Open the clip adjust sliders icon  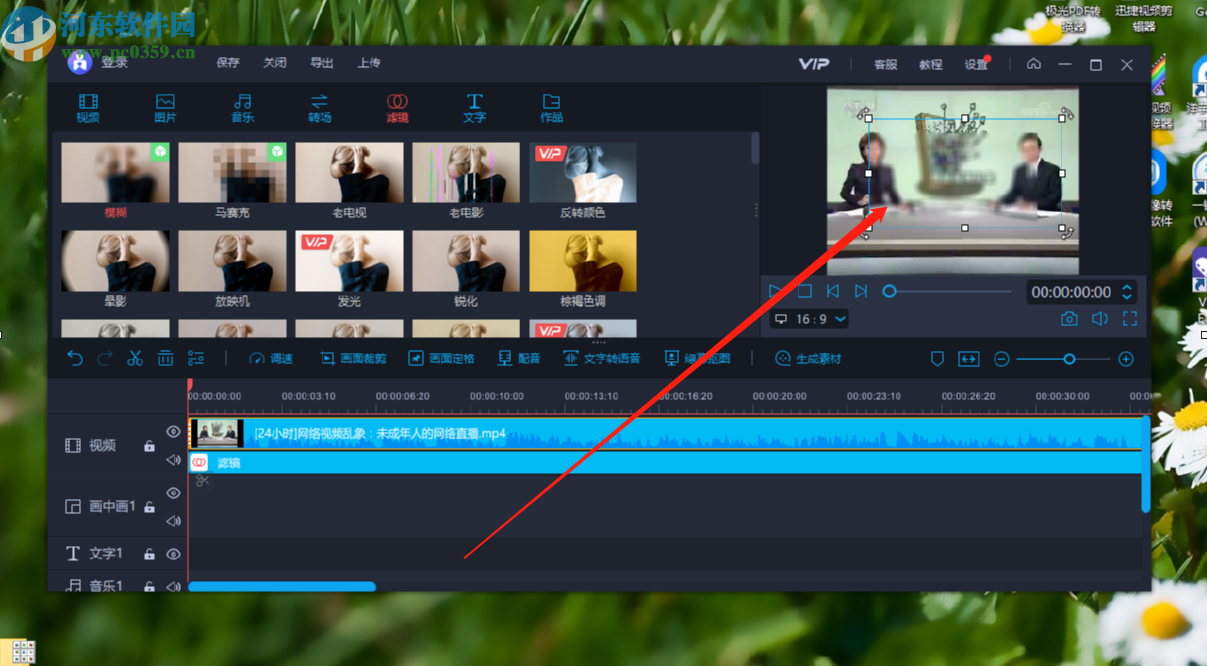pyautogui.click(x=196, y=358)
